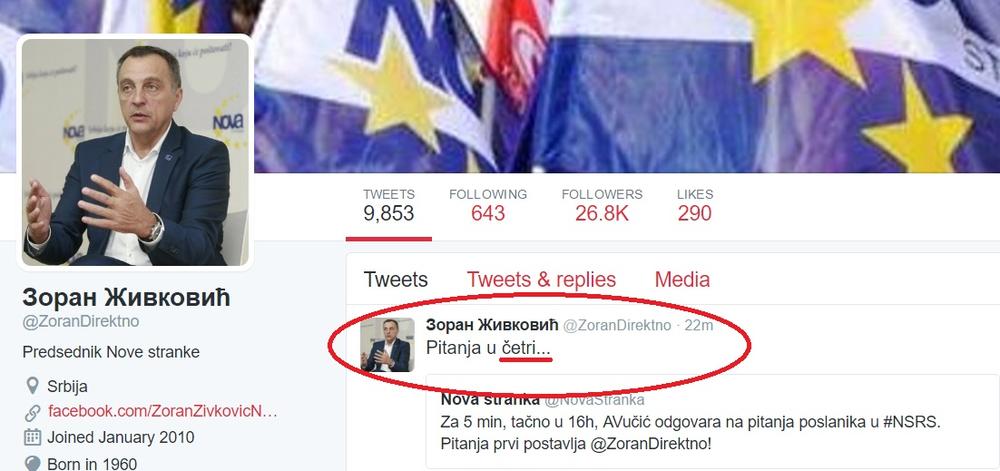
Task: Open the header banner image
Action: [x=627, y=86]
